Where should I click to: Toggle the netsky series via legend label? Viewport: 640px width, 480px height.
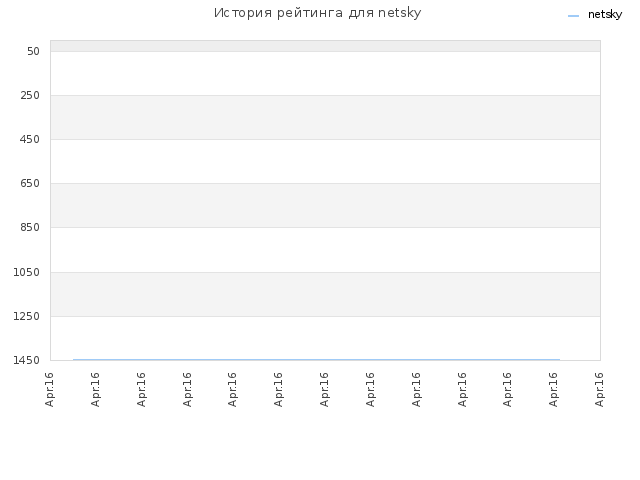coord(605,14)
